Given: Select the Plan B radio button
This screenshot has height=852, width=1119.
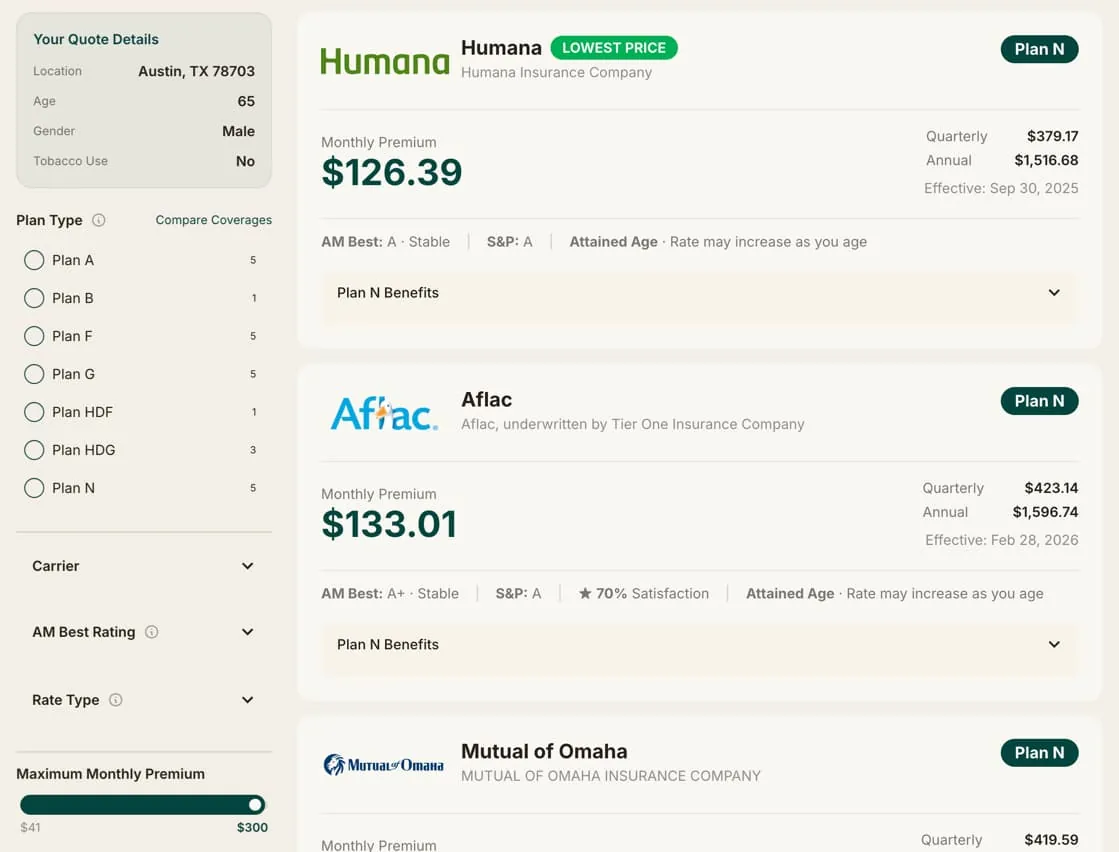Looking at the screenshot, I should 34,298.
